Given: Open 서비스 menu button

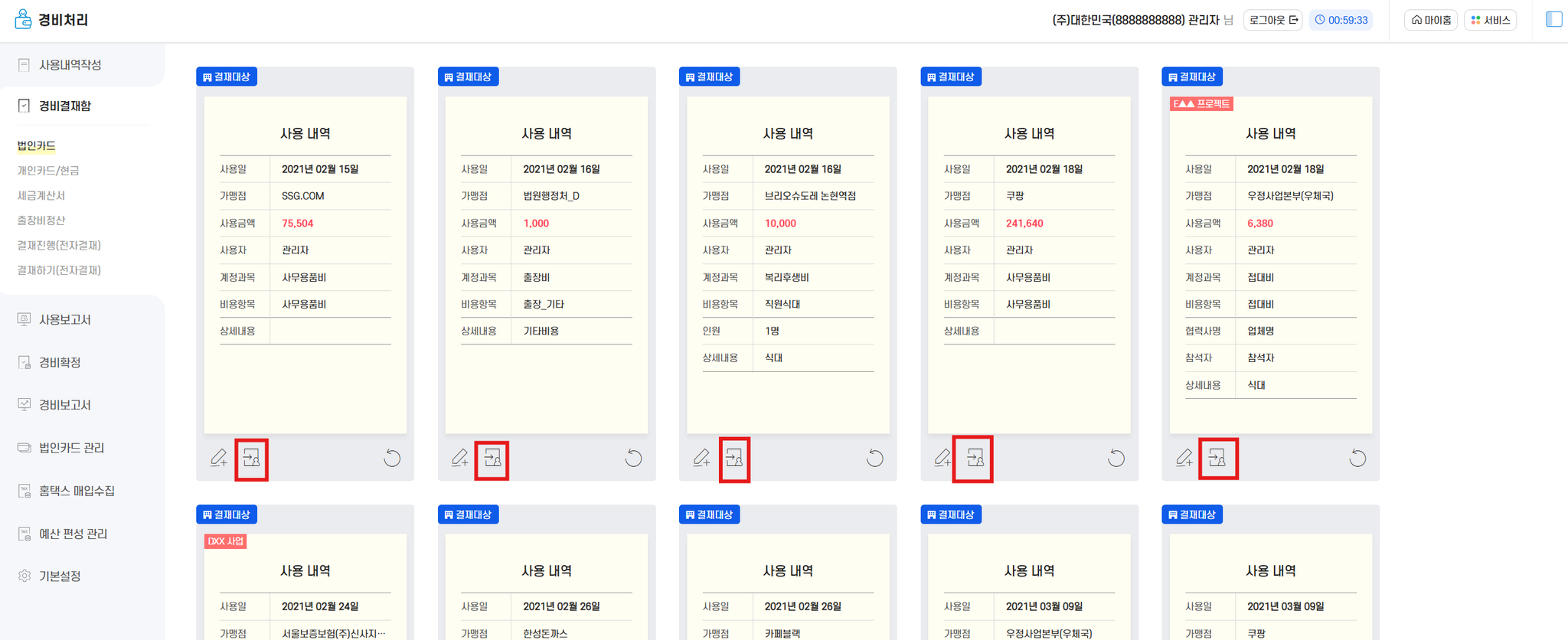Looking at the screenshot, I should point(1491,20).
